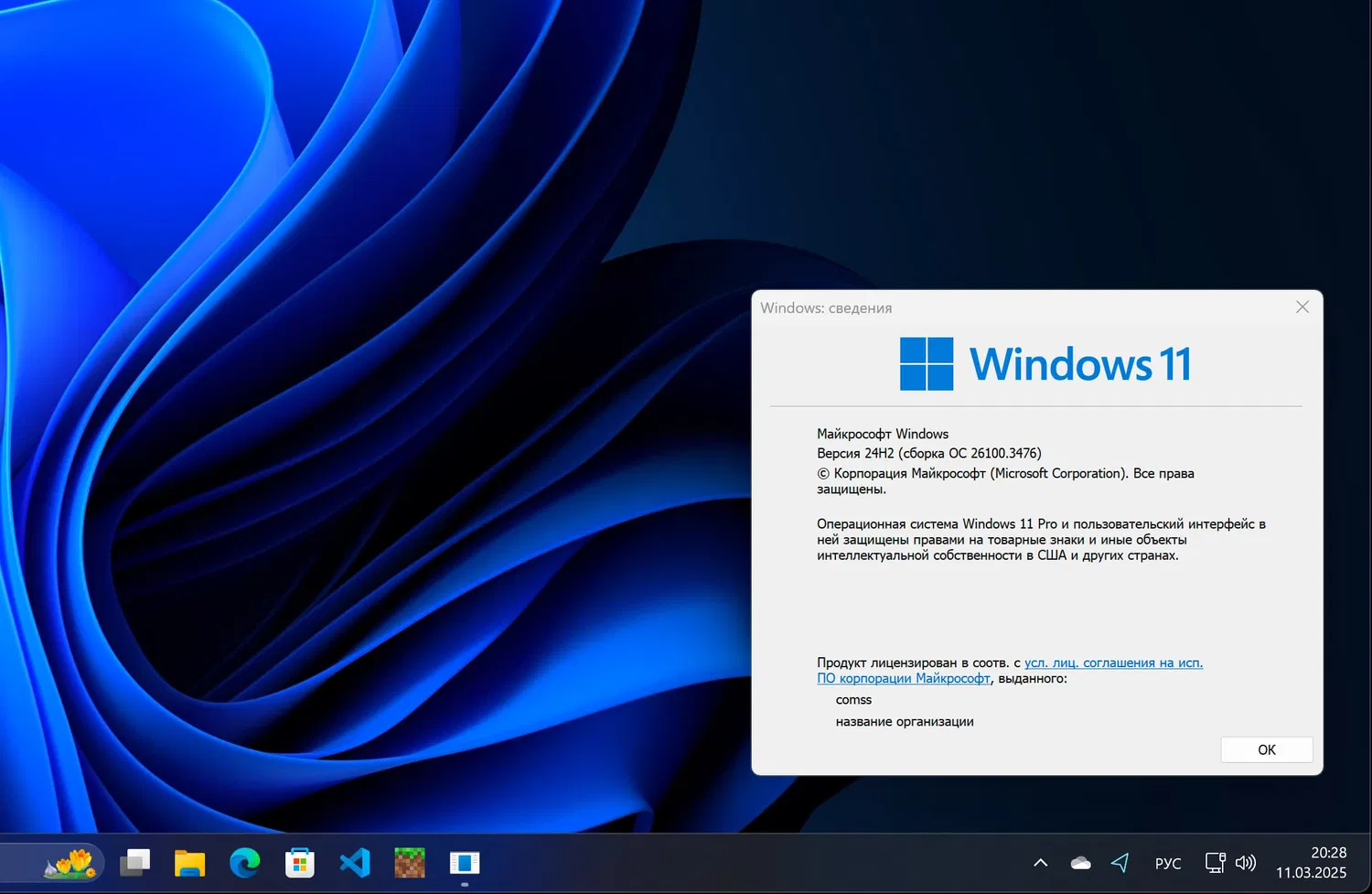Open the OneDrive cloud tray icon
1372x894 pixels.
[1081, 863]
